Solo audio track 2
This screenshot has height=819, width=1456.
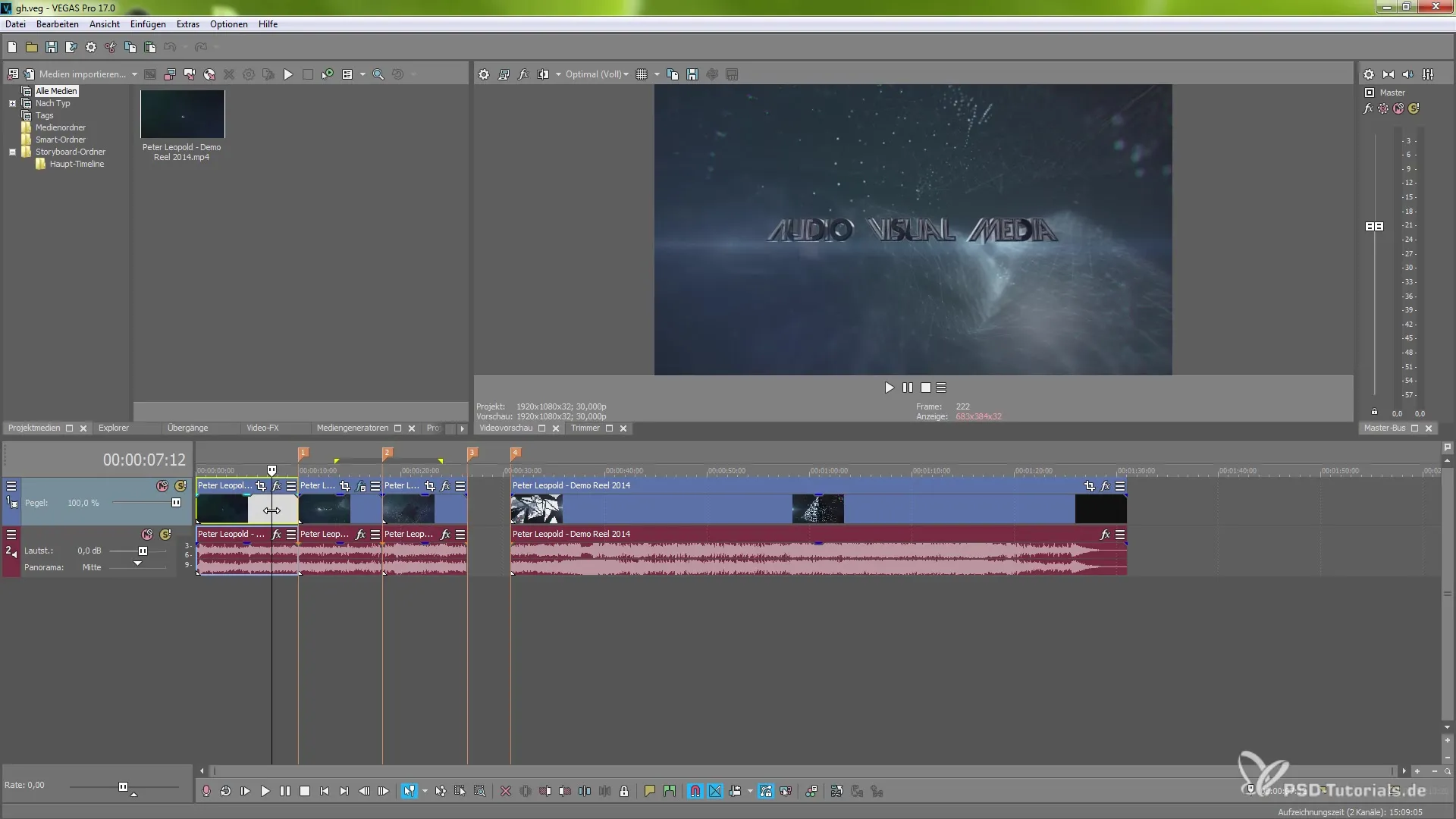point(165,535)
